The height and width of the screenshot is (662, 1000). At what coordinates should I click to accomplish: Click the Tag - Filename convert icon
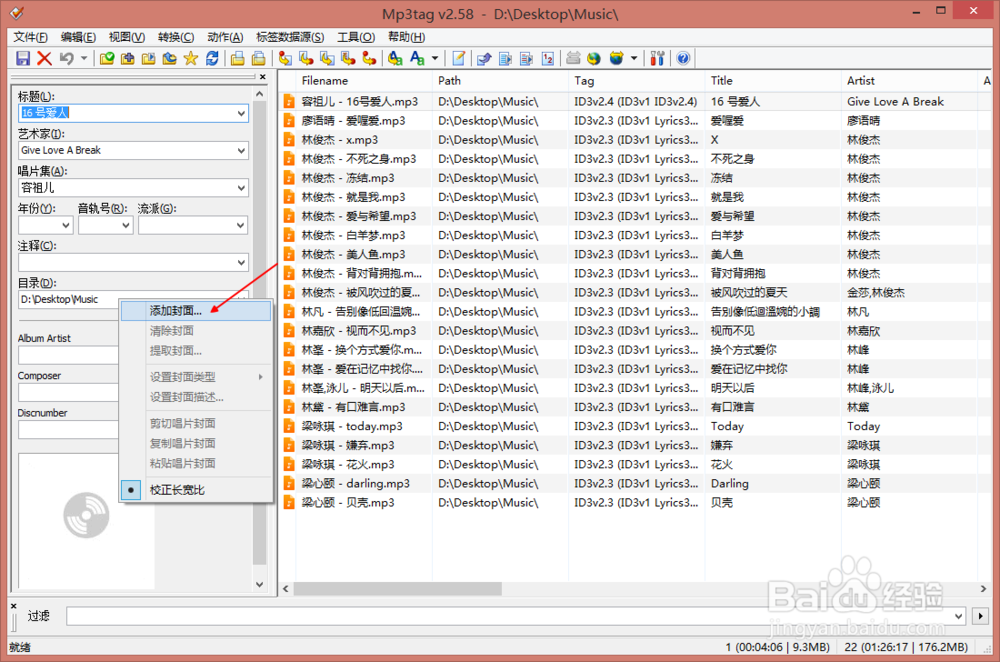pyautogui.click(x=285, y=59)
